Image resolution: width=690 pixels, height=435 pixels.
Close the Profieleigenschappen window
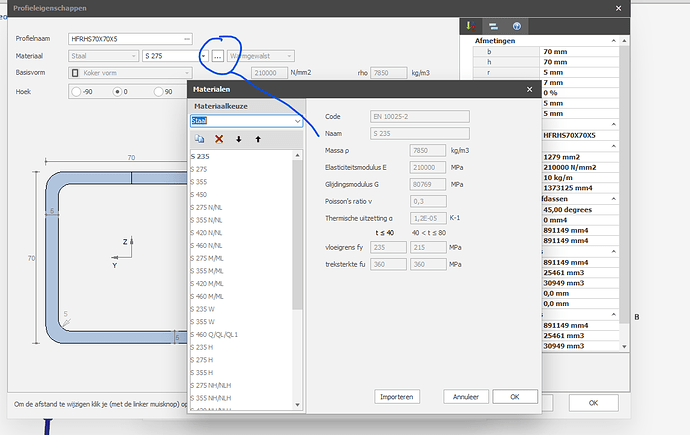[618, 8]
